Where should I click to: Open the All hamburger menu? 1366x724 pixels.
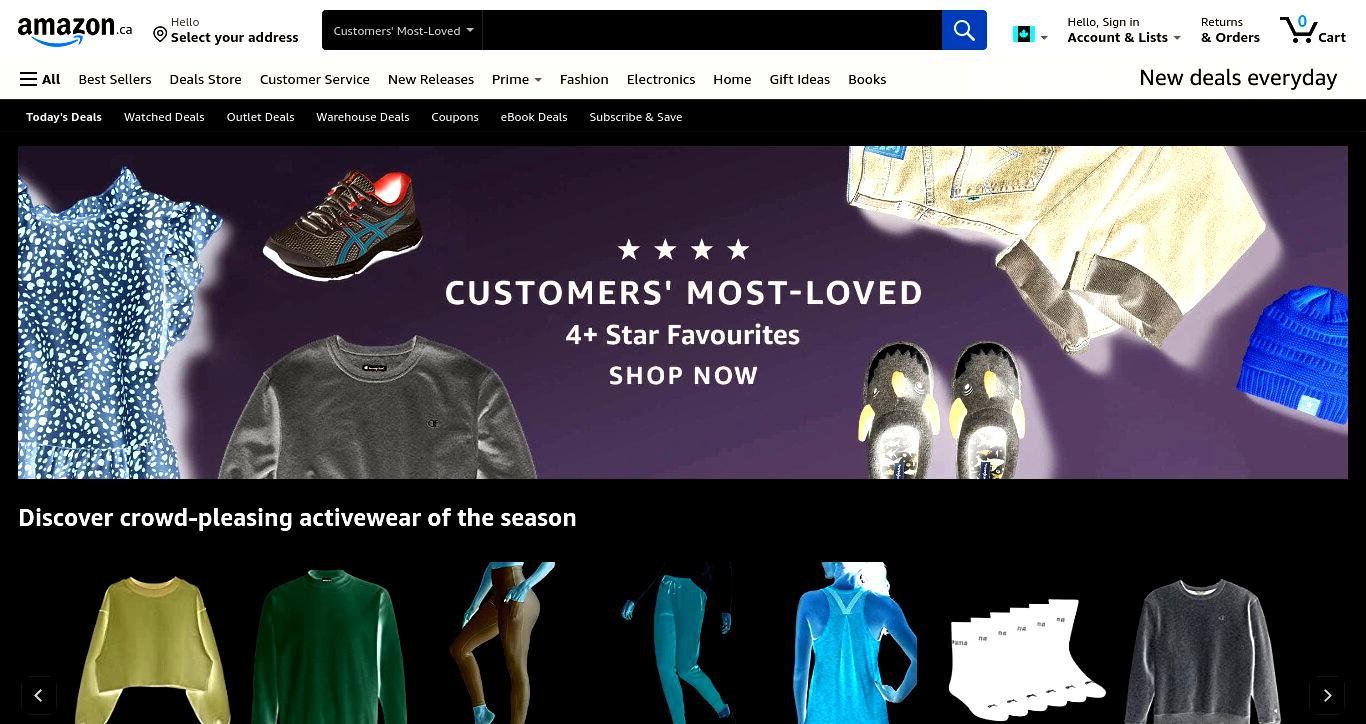pos(40,79)
